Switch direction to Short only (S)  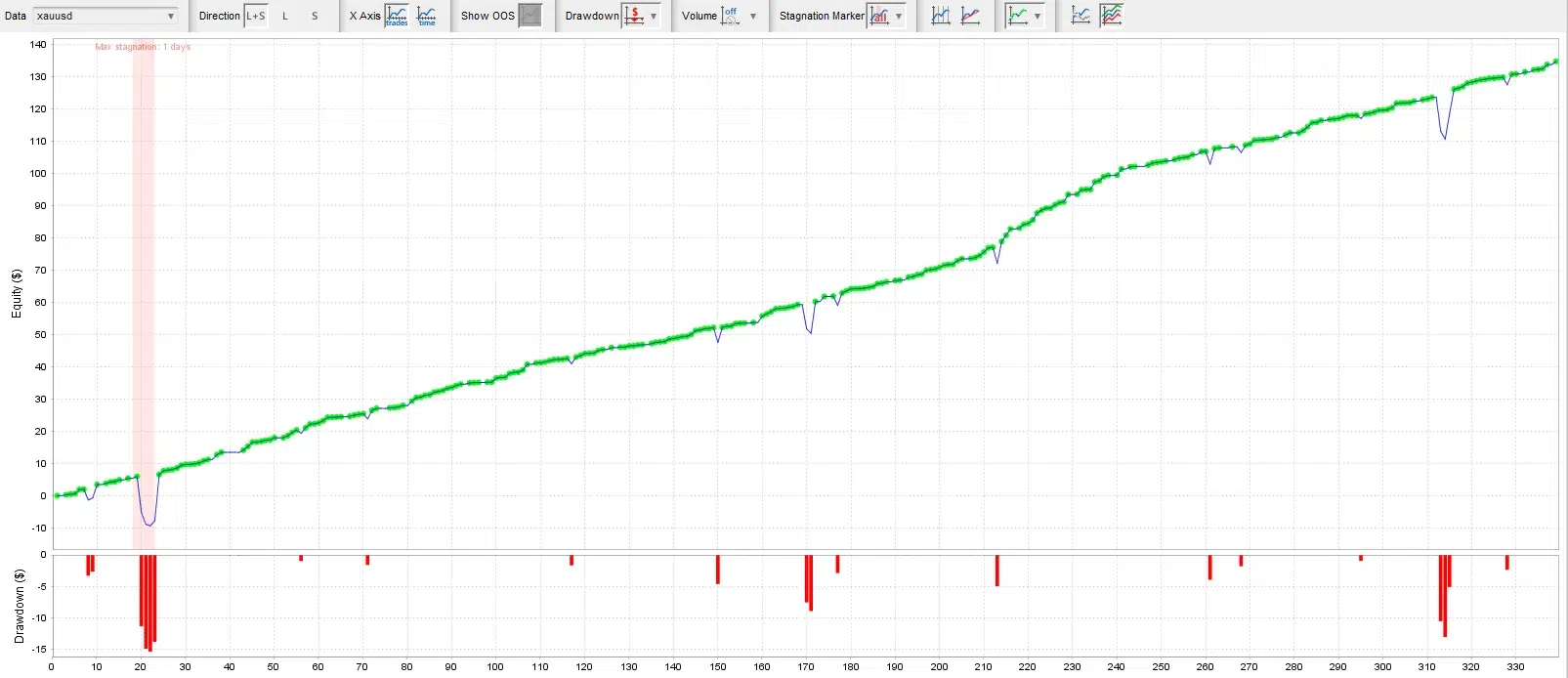tap(315, 16)
